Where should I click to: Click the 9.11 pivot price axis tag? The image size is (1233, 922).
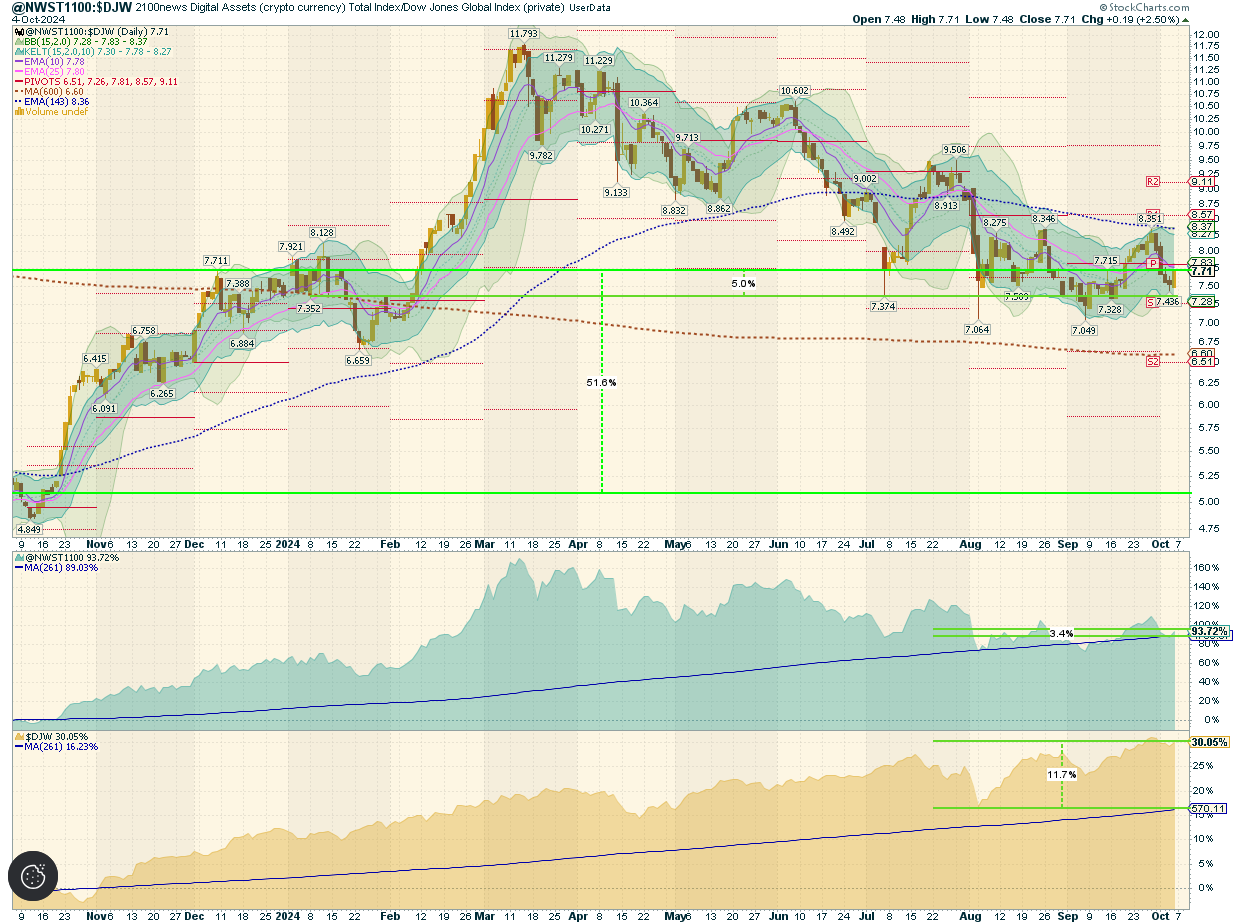[x=1202, y=182]
